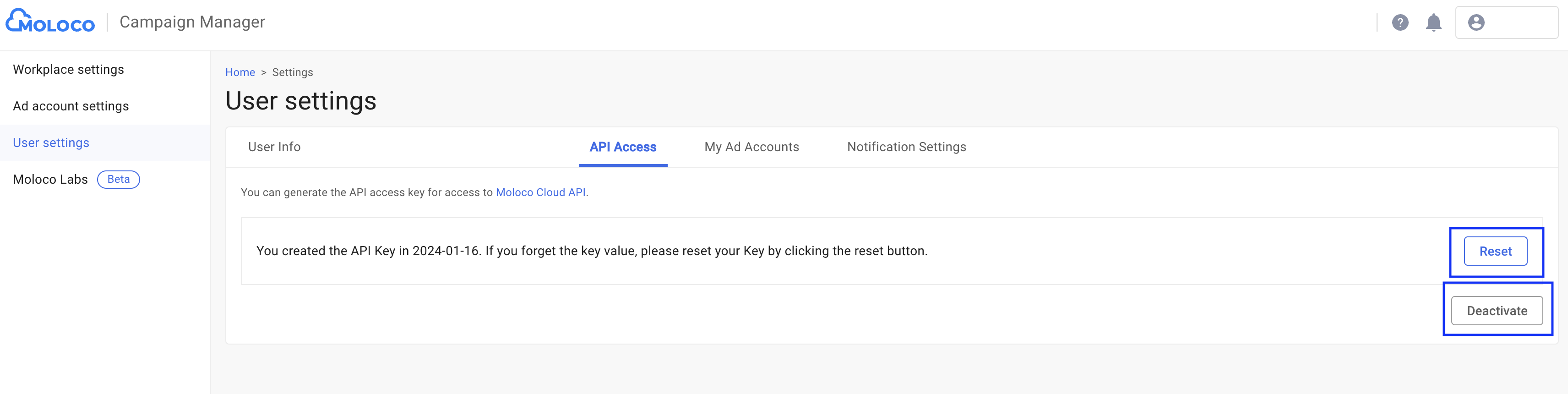Go to Ad account settings
The height and width of the screenshot is (394, 1568).
71,106
